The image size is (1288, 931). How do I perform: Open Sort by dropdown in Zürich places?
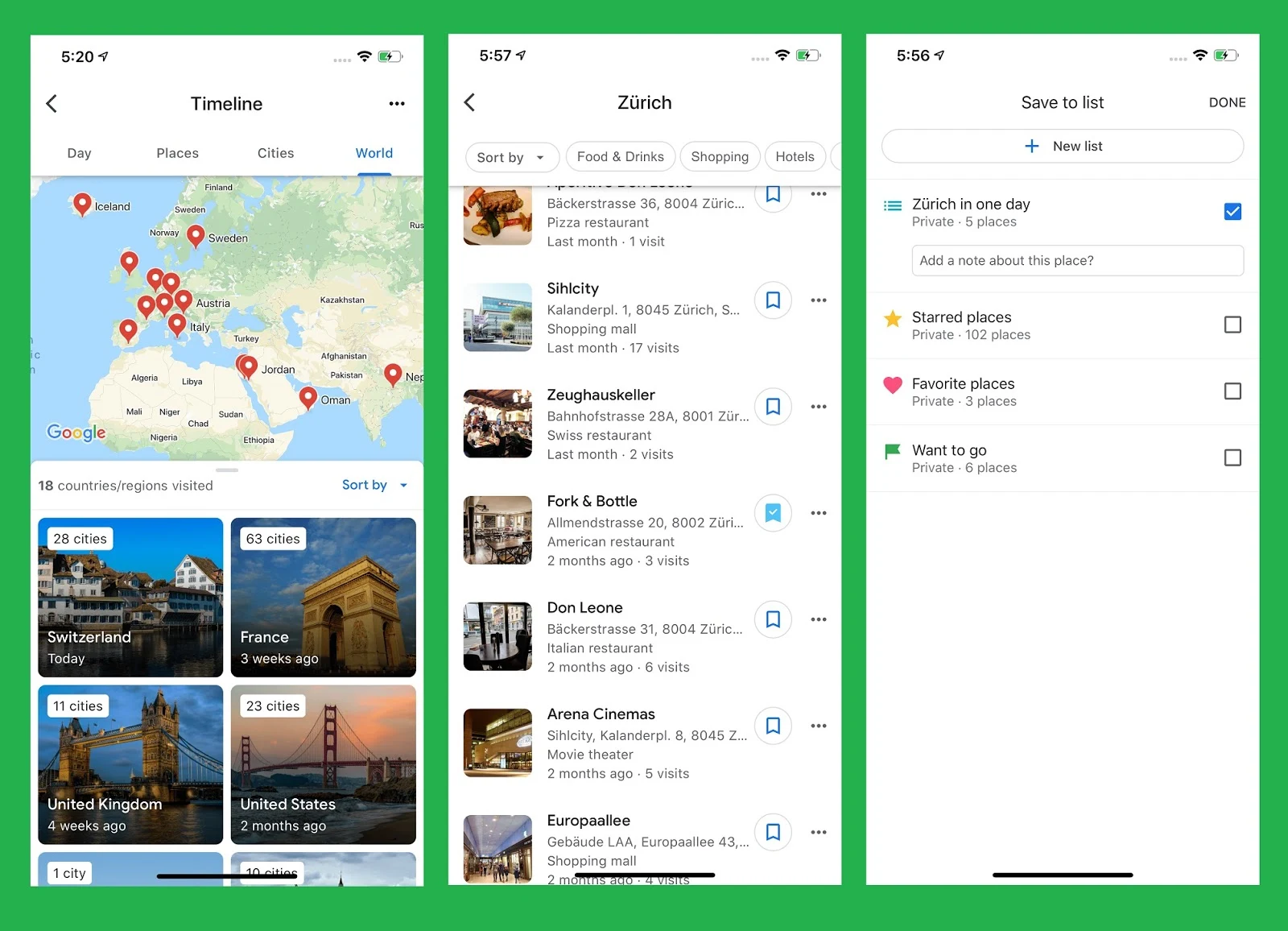512,157
